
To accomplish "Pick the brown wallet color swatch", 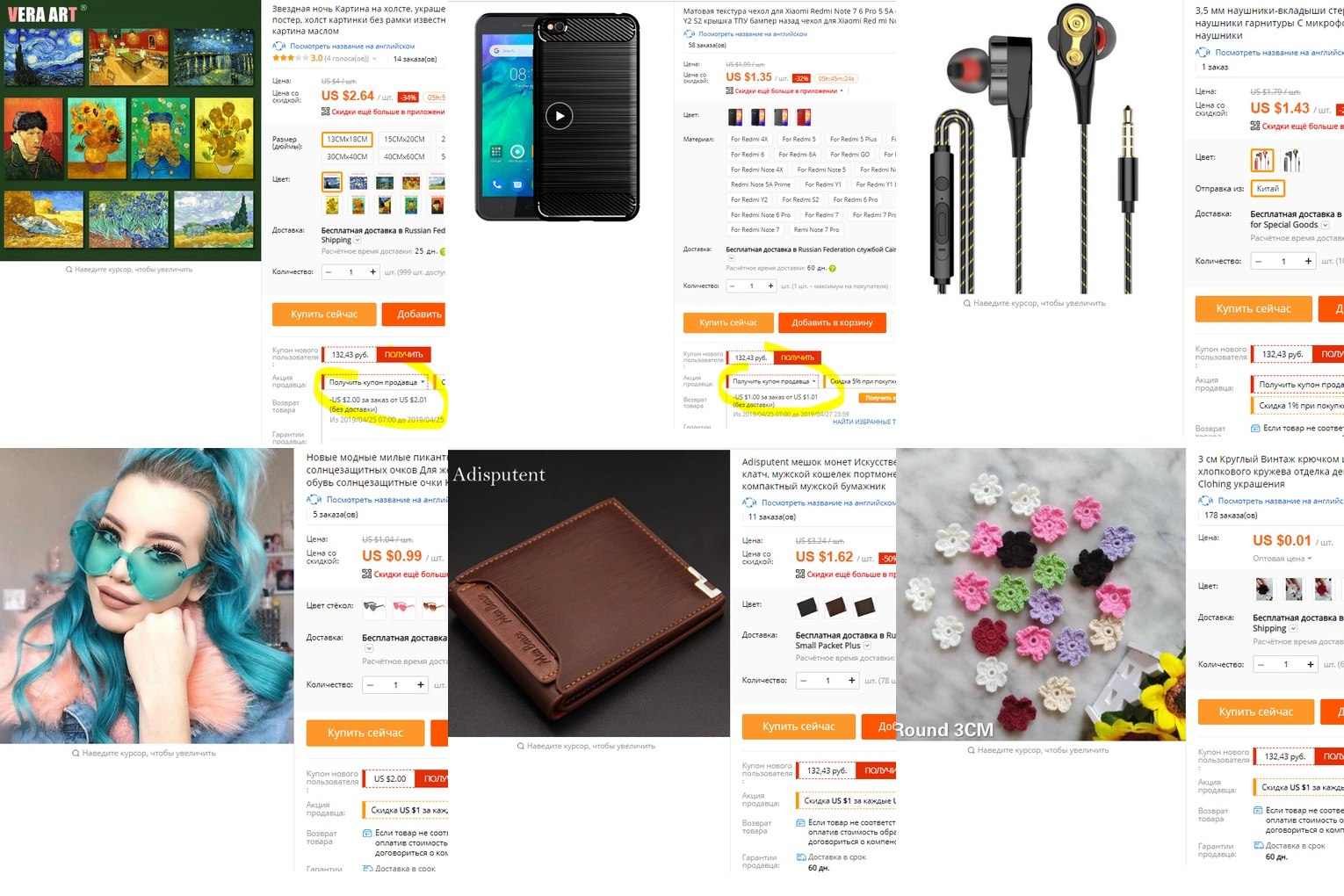I will 835,606.
